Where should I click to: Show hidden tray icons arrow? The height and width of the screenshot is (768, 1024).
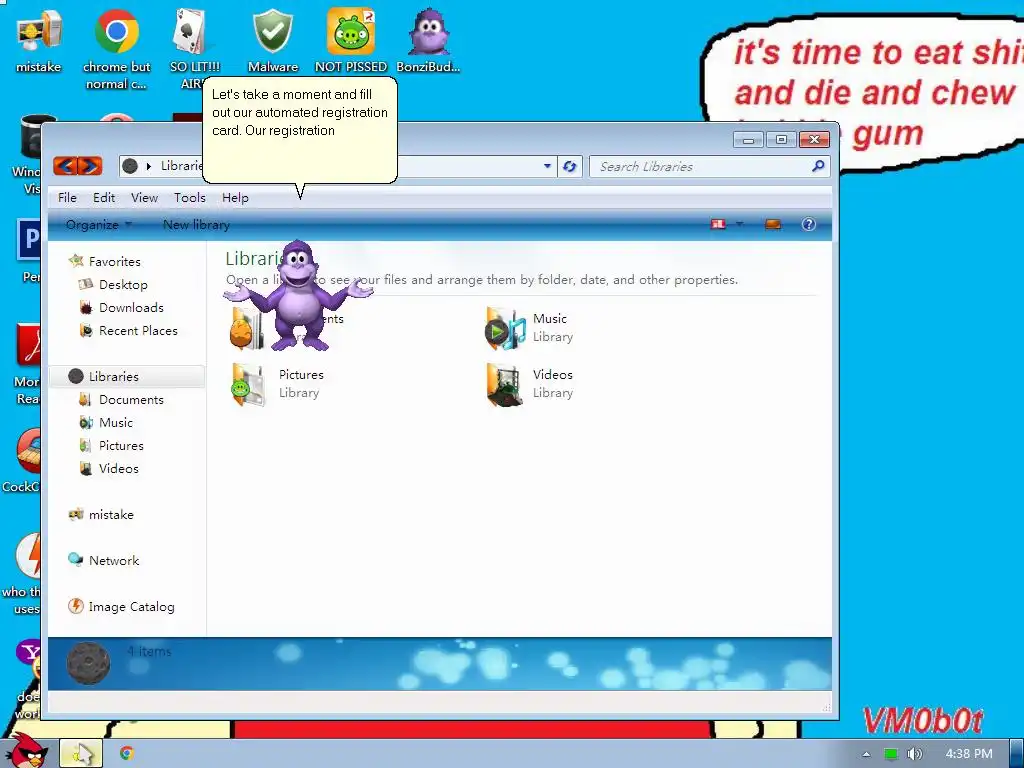[x=866, y=754]
